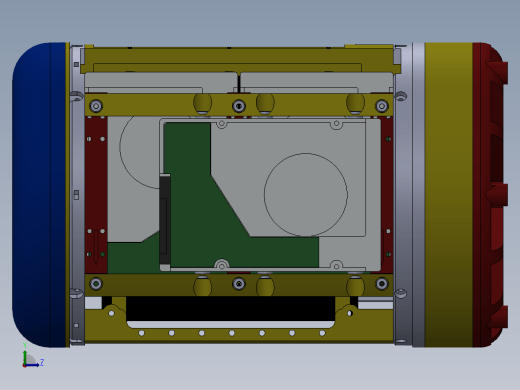Select the center screw on the upper yellow rail
The image size is (520, 390).
pyautogui.click(x=239, y=106)
